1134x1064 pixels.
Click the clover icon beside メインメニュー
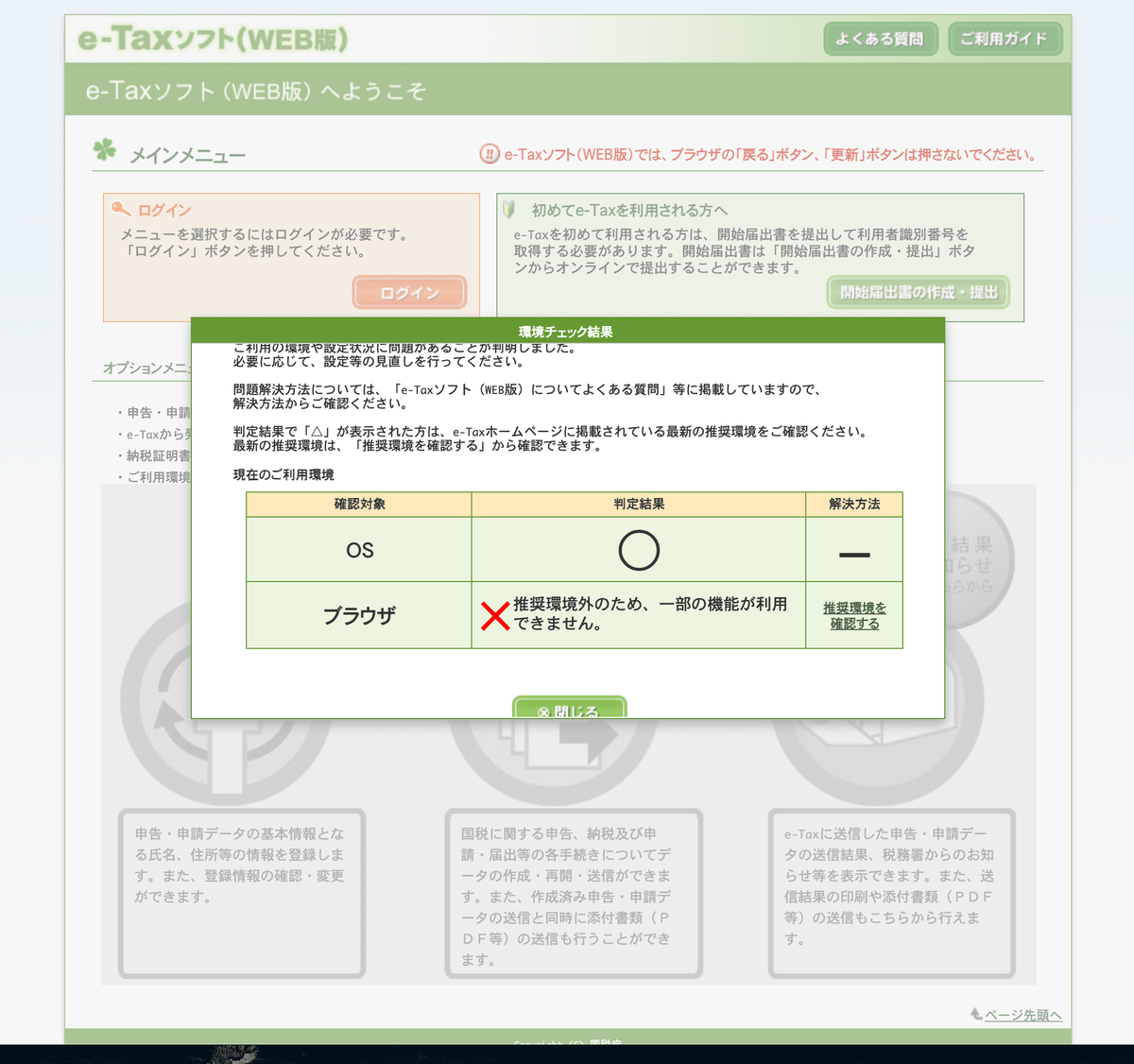(x=105, y=150)
